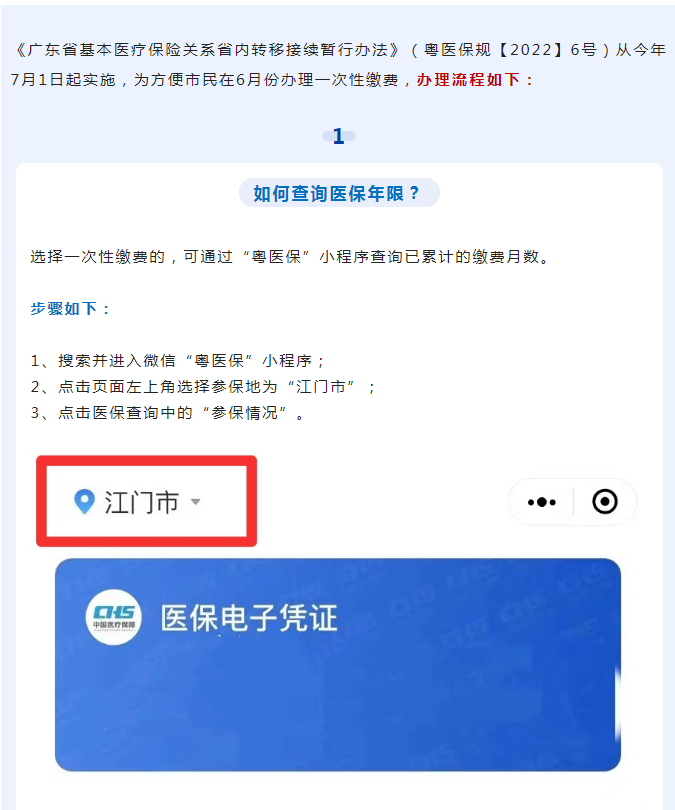Click the red highlighted box around 江门市
This screenshot has height=810, width=675.
point(147,501)
